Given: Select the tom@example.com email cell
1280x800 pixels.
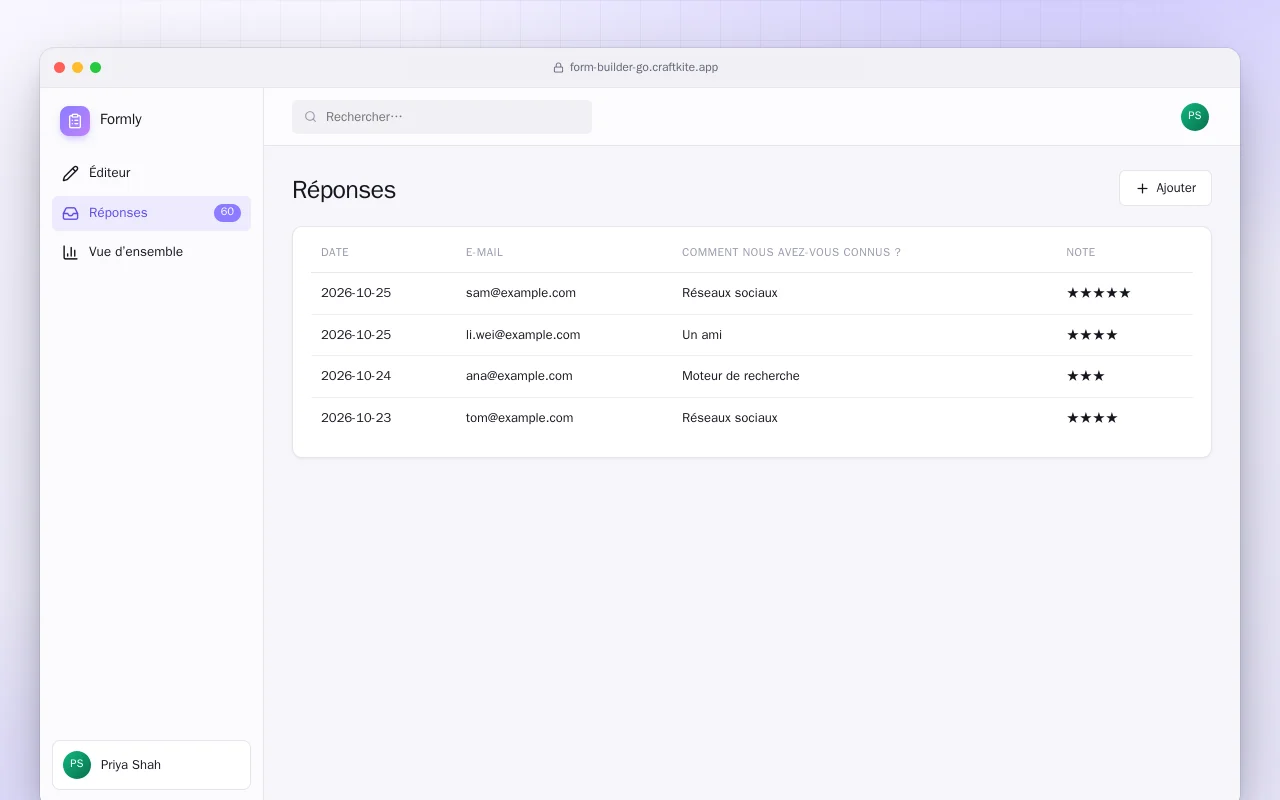Looking at the screenshot, I should (520, 418).
